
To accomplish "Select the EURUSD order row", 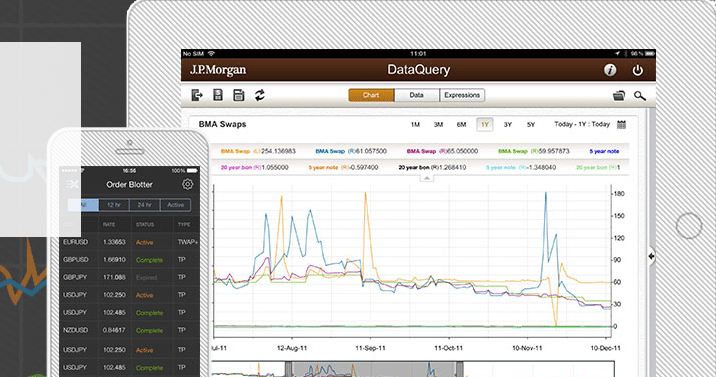I will pos(130,242).
